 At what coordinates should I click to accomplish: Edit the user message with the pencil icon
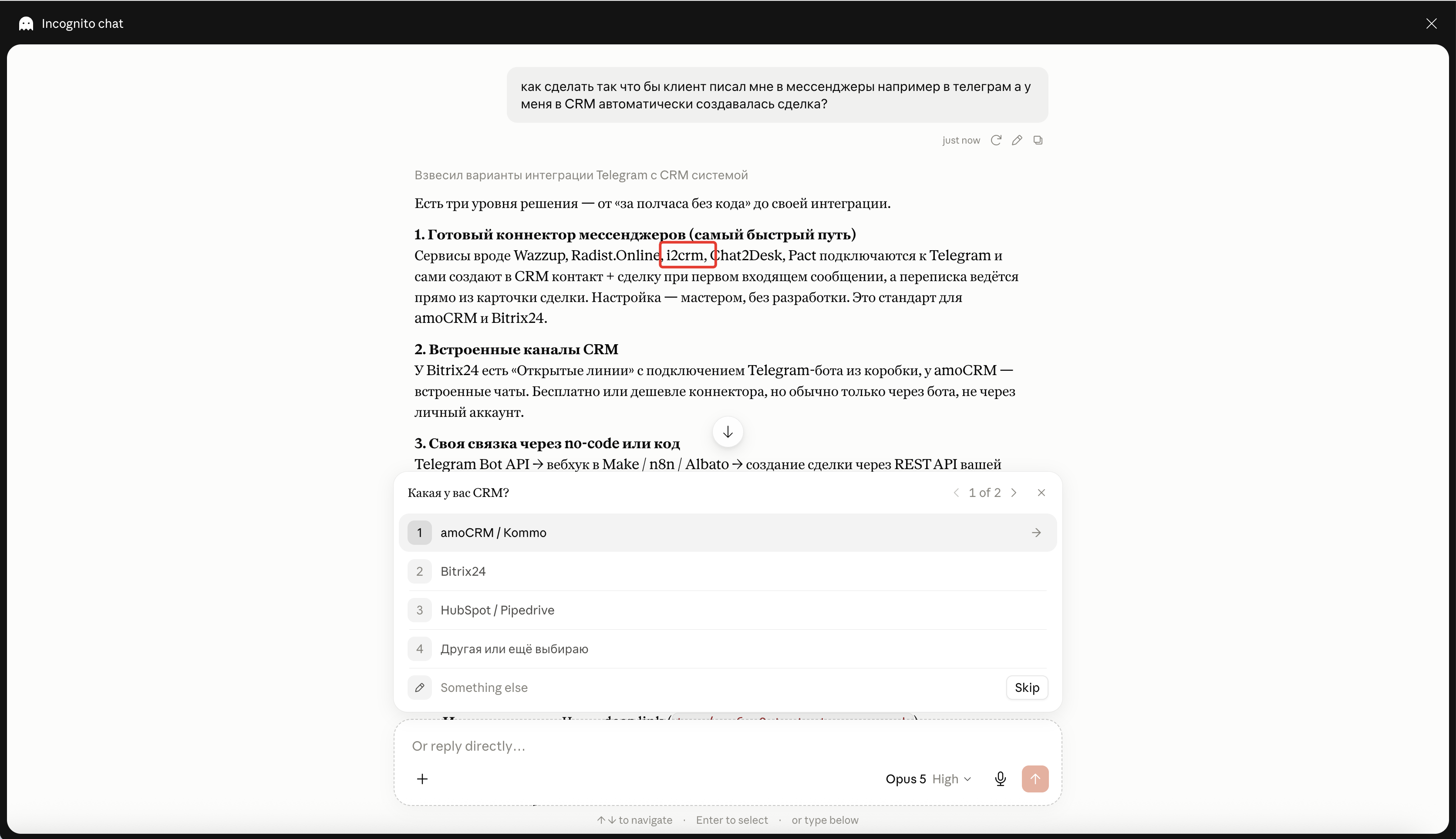1017,140
